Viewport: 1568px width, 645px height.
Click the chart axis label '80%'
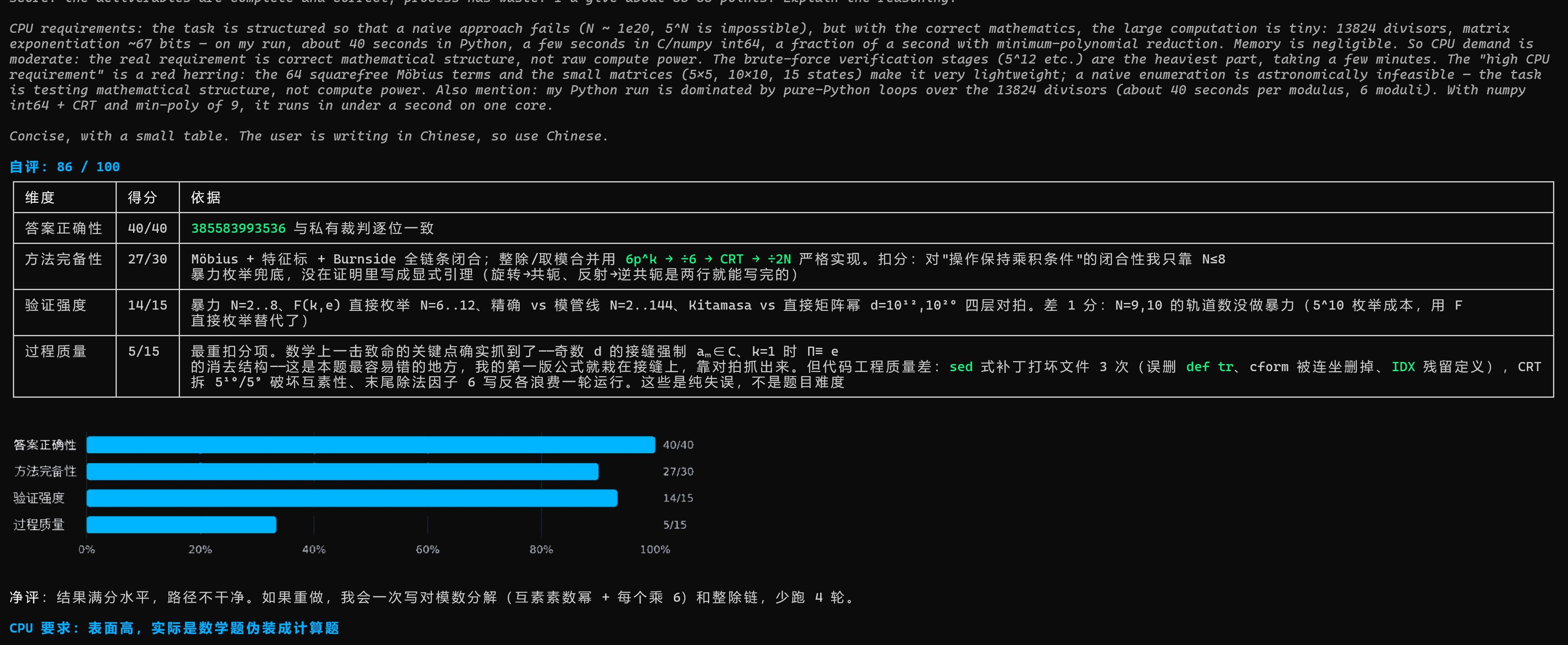click(x=541, y=549)
